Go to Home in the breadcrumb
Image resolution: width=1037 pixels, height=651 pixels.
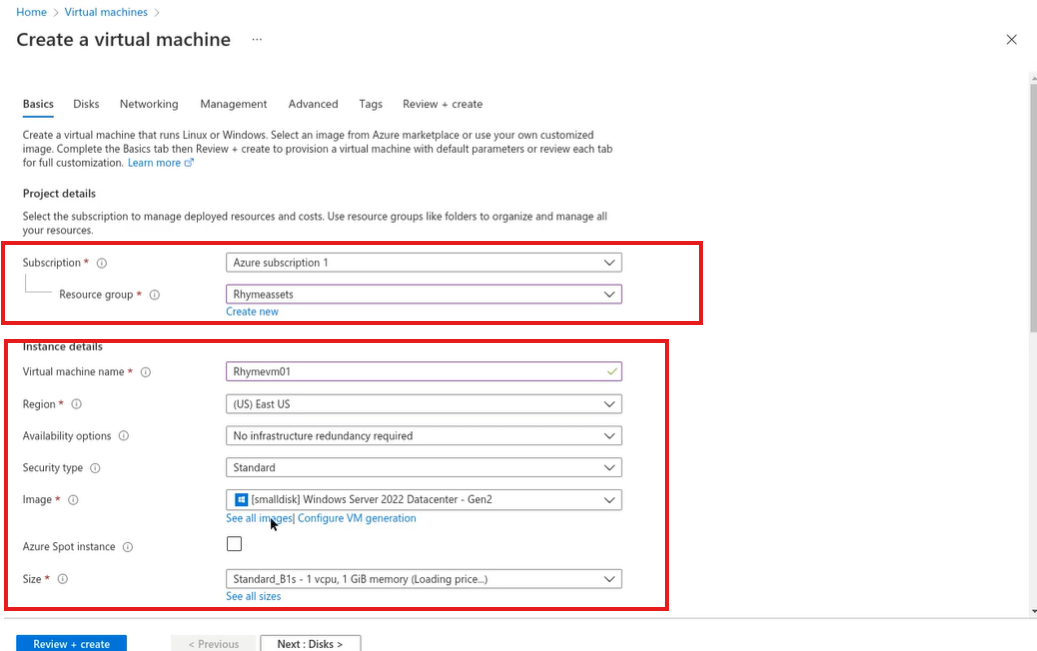click(31, 12)
